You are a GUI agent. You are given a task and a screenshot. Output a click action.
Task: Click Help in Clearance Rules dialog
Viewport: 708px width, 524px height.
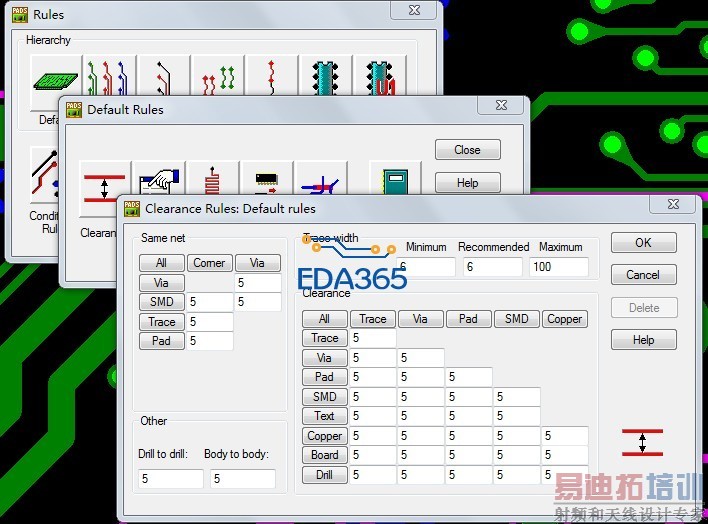click(x=643, y=340)
